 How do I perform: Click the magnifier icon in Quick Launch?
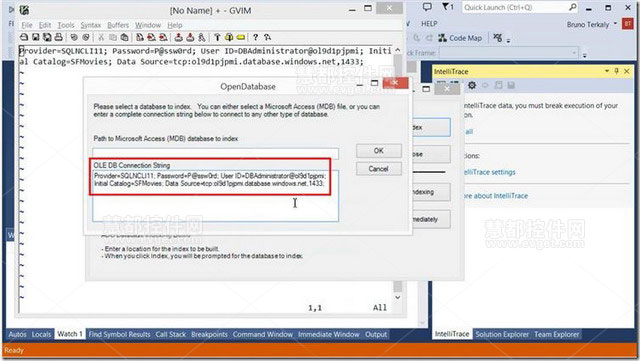click(x=573, y=7)
